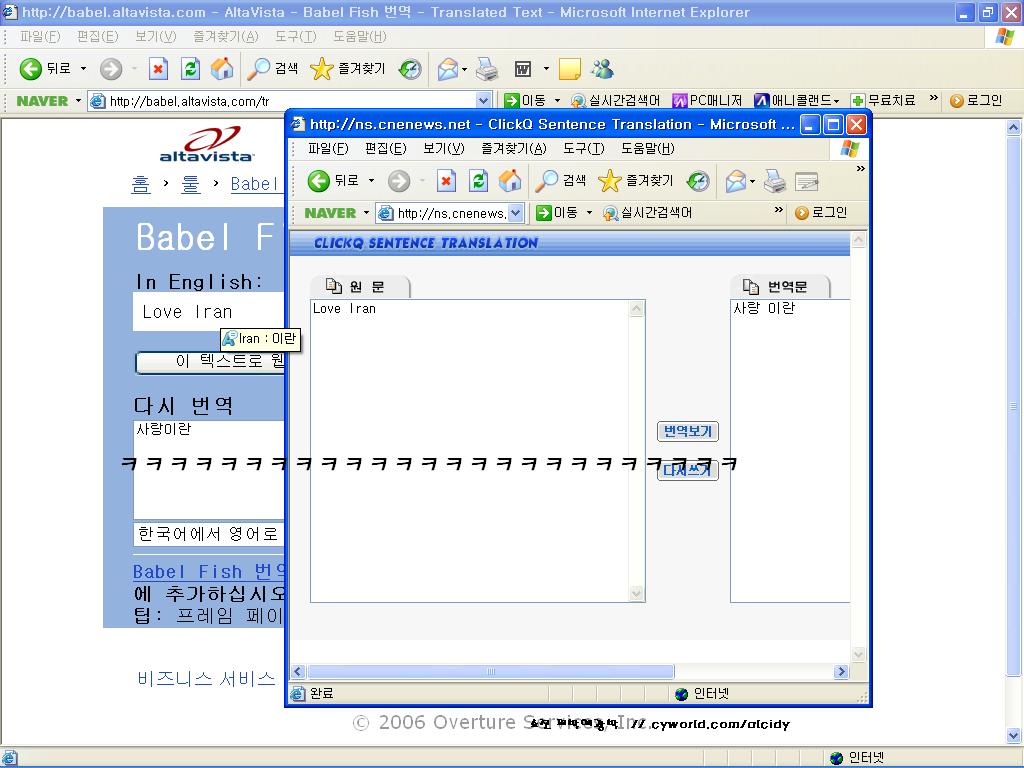Open Search (검색) in main window toolbar
Viewport: 1024px width, 768px height.
coord(272,69)
